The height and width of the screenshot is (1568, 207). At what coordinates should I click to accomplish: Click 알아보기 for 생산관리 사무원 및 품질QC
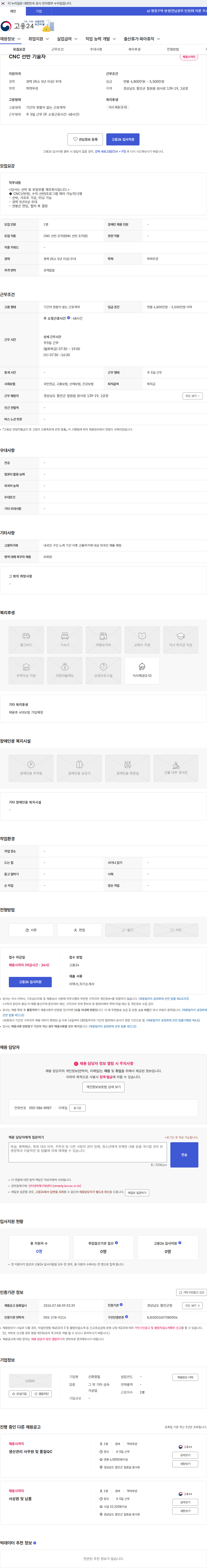(185, 1455)
